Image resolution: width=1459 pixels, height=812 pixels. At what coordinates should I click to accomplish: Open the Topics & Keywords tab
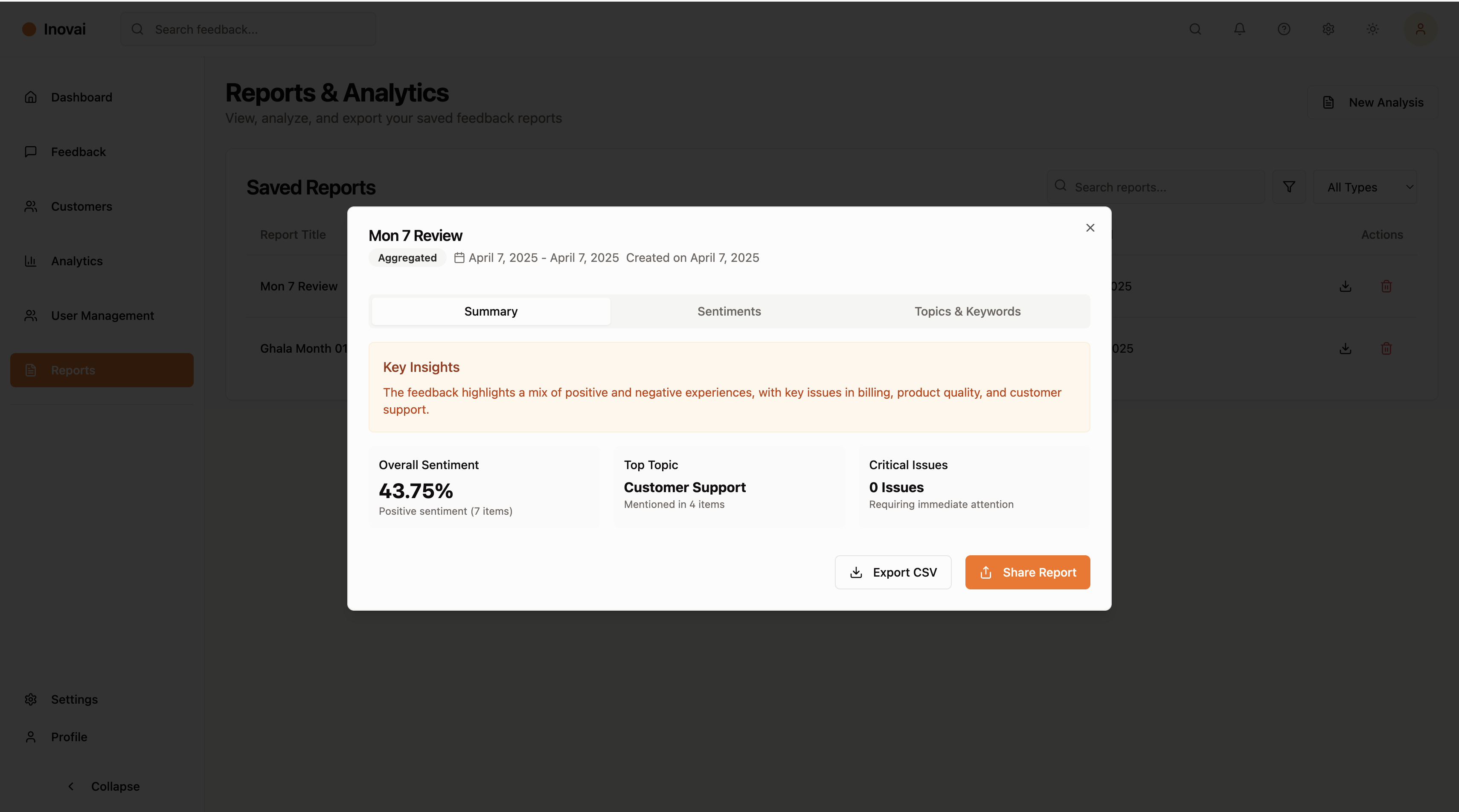(967, 311)
